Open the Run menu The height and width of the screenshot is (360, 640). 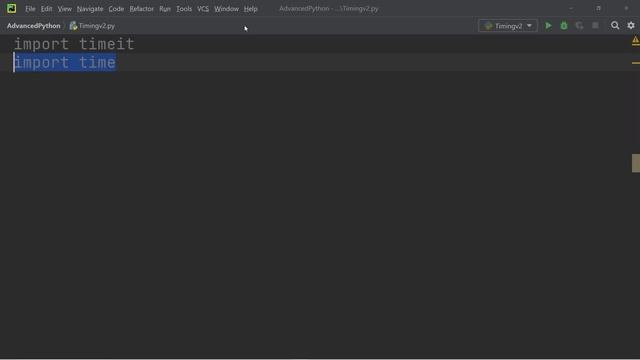point(165,9)
